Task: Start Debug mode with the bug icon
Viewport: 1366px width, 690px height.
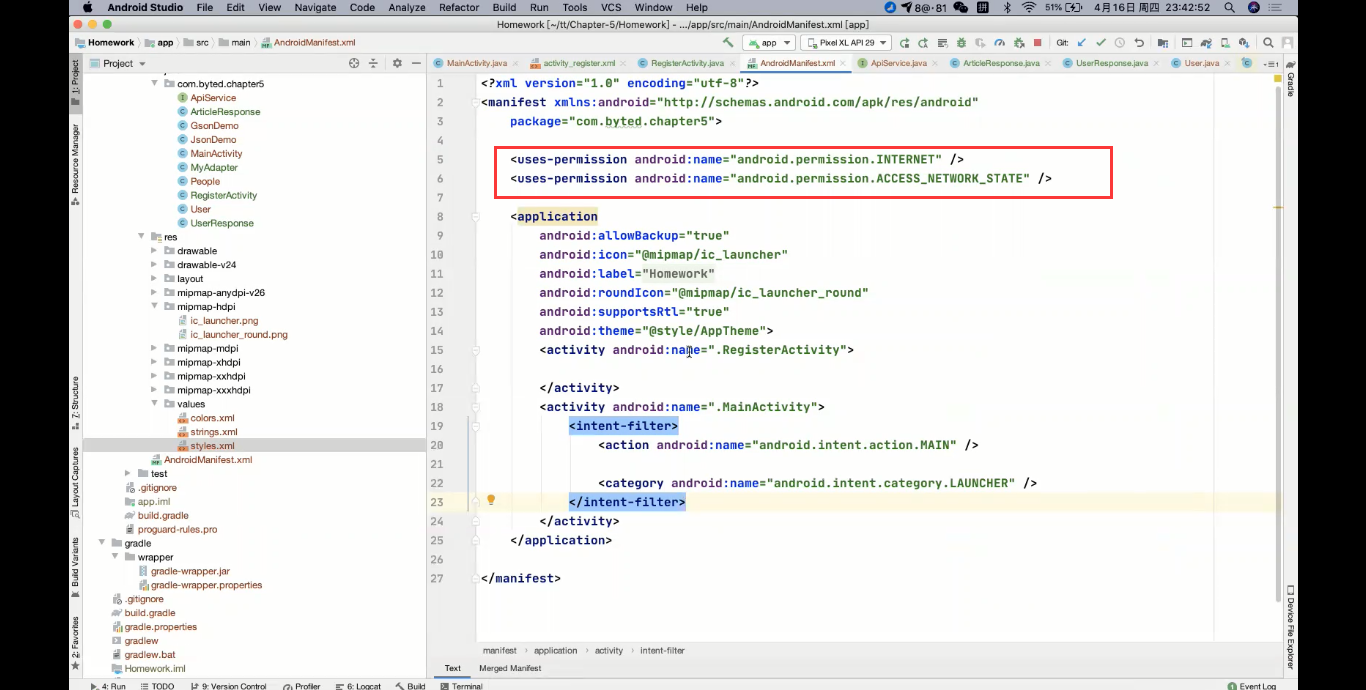Action: 962,43
